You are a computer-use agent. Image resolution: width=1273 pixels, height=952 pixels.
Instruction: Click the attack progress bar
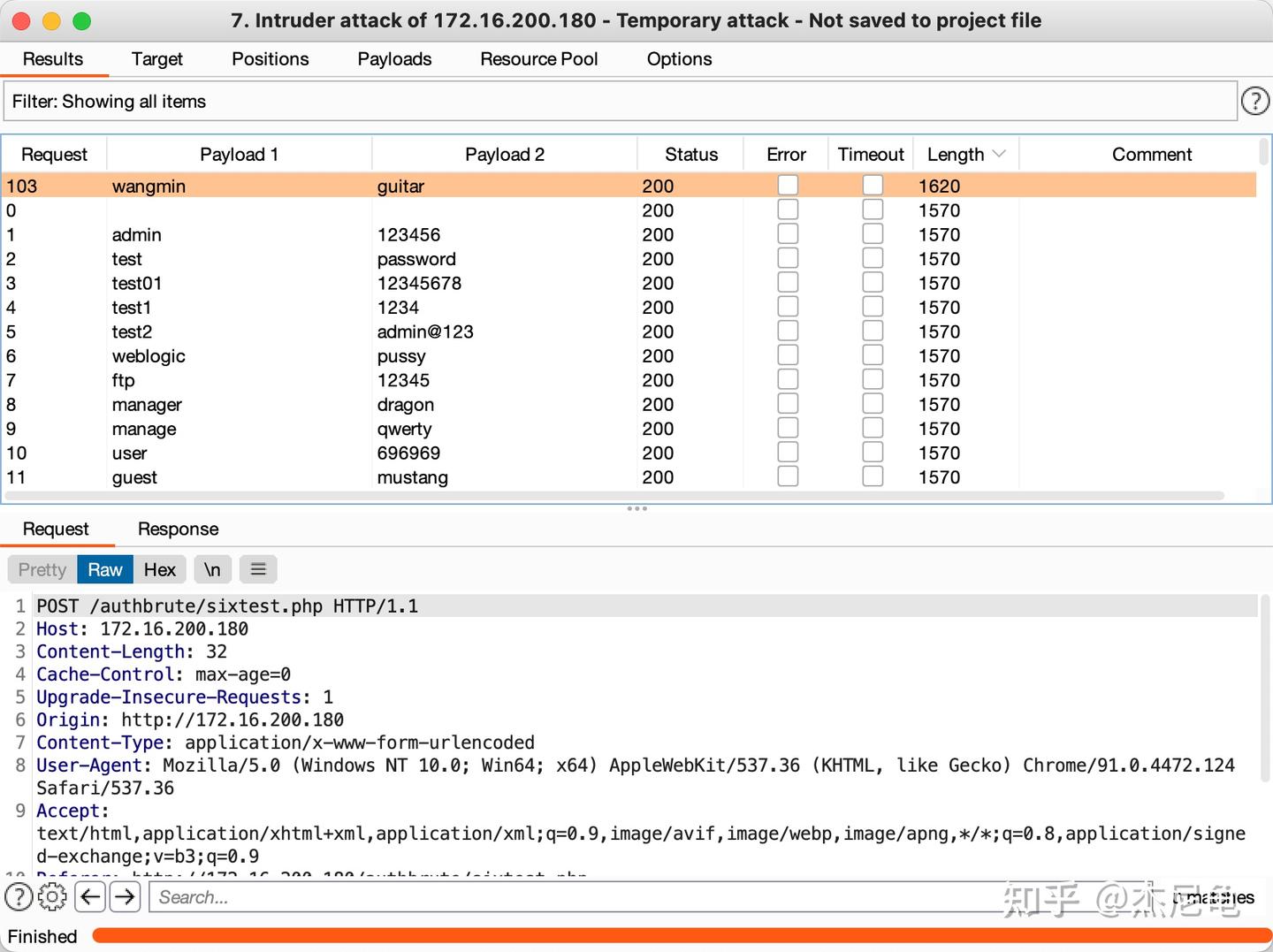pos(682,936)
